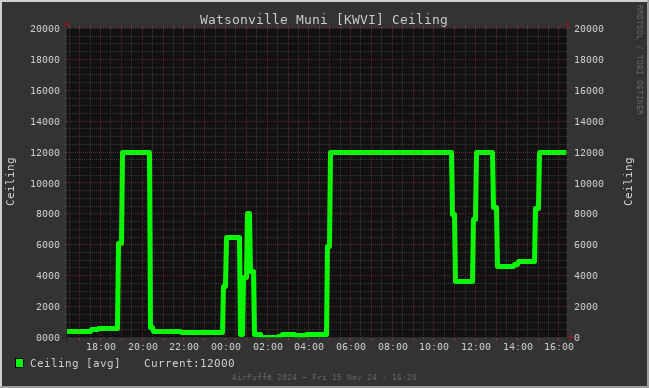Click the red arrow atop the right axis

tap(567, 24)
